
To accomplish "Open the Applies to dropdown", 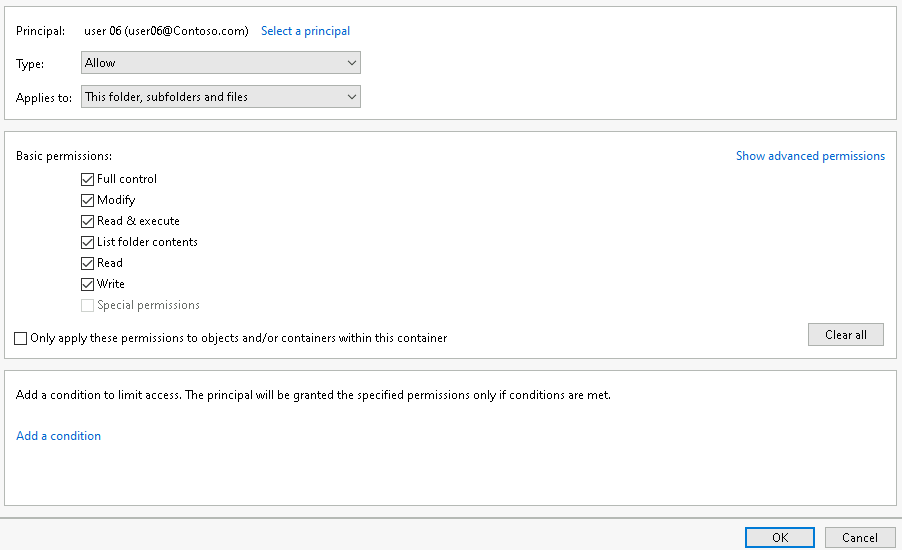I will pyautogui.click(x=221, y=97).
